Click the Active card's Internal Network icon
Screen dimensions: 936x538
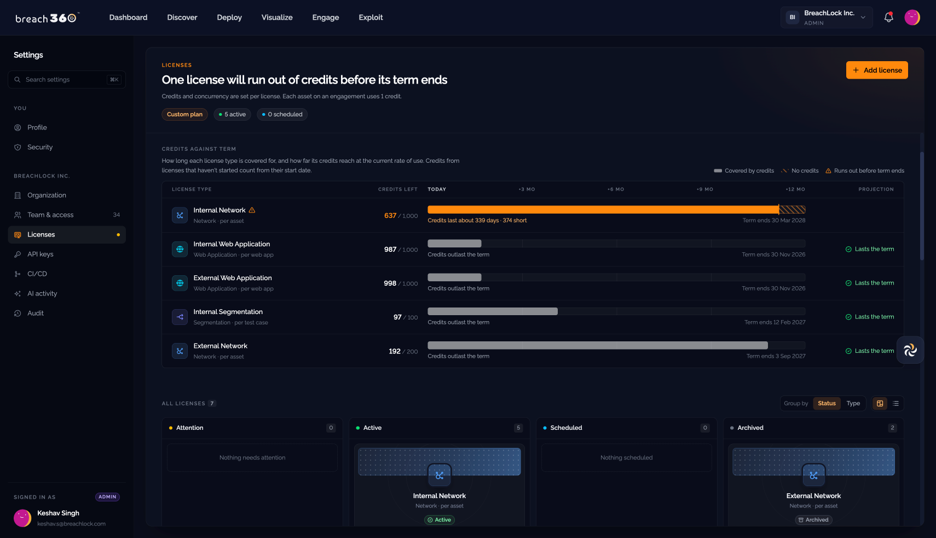[x=439, y=475]
